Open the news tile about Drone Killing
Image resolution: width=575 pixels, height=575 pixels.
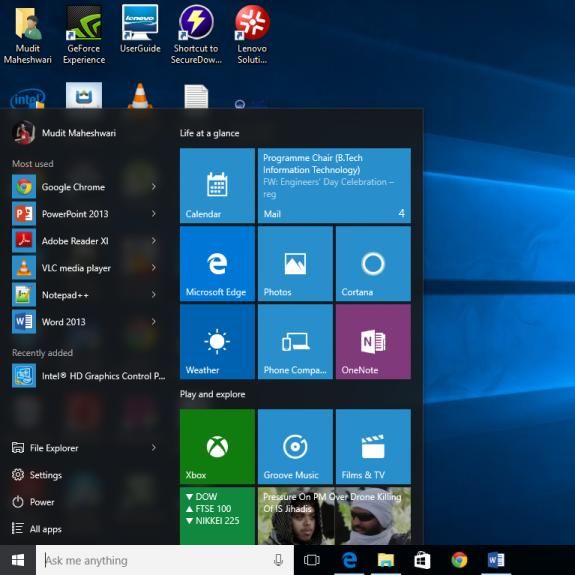pos(334,516)
